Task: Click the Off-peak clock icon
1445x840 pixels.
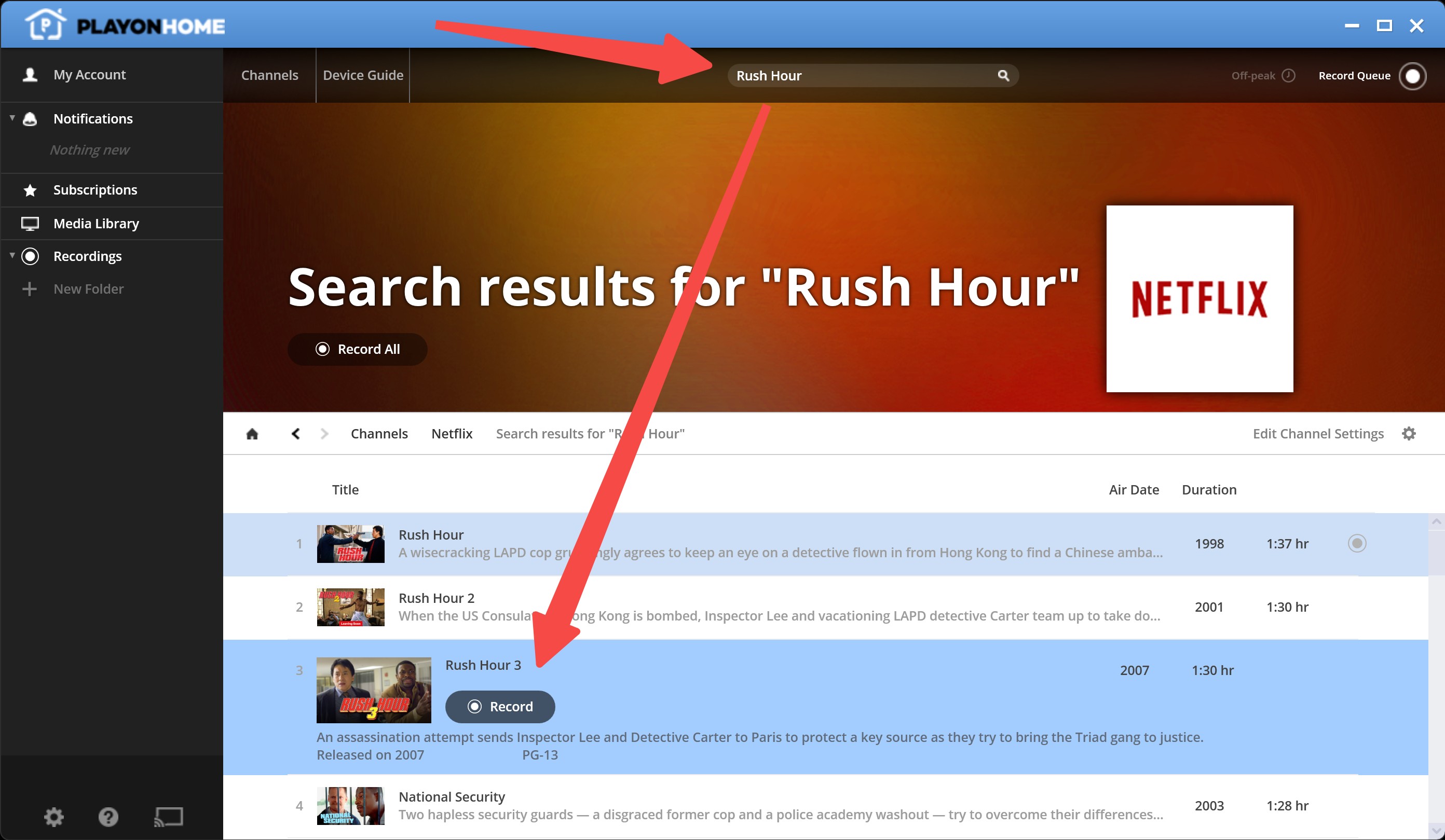Action: tap(1288, 75)
